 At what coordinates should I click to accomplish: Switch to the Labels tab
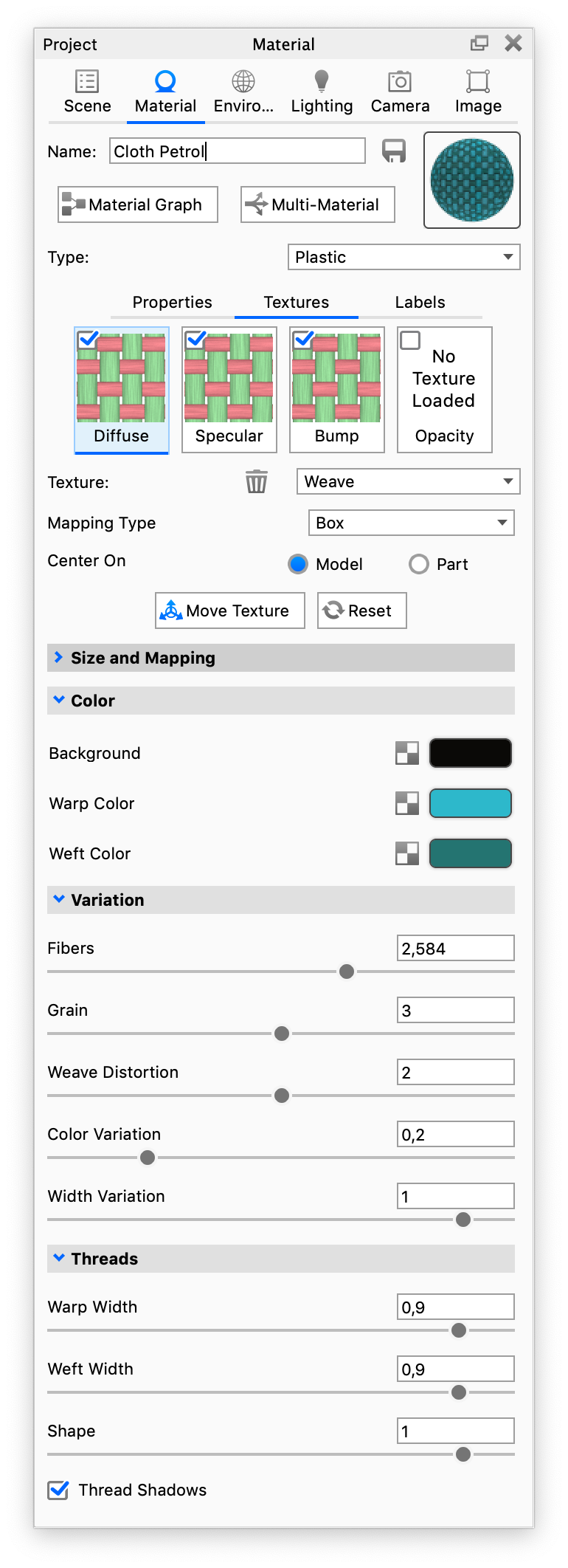420,302
